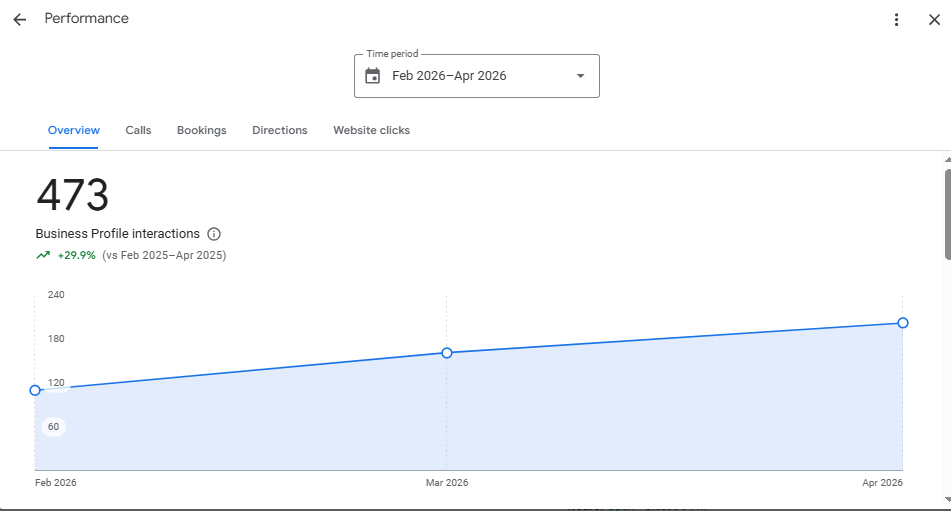This screenshot has height=511, width=951.
Task: Close the Performance panel with X
Action: click(x=934, y=19)
